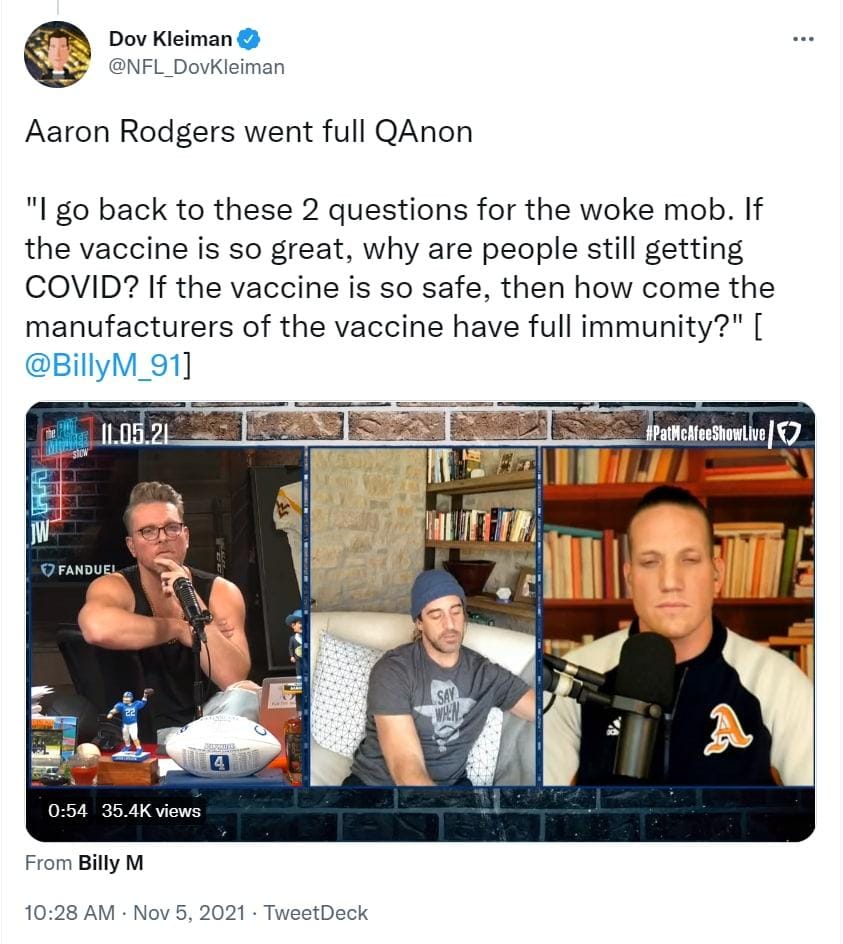Open Dov Kleiman's profile avatar
843x944 pixels.
coord(57,54)
